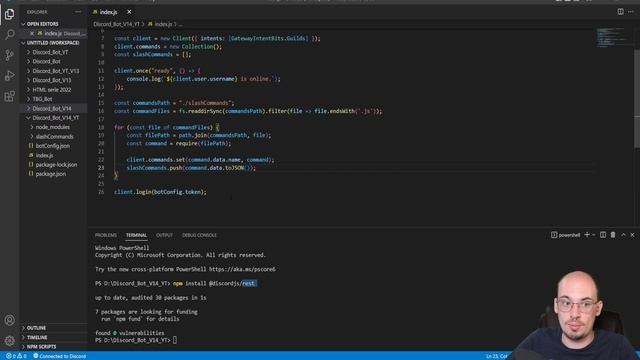Expand the node_modules folder
Image resolution: width=640 pixels, height=360 pixels.
[x=53, y=127]
